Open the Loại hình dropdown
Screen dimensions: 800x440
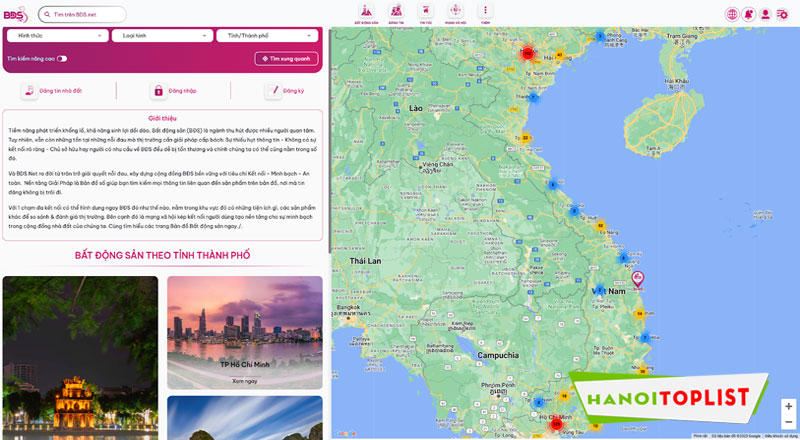(x=161, y=36)
